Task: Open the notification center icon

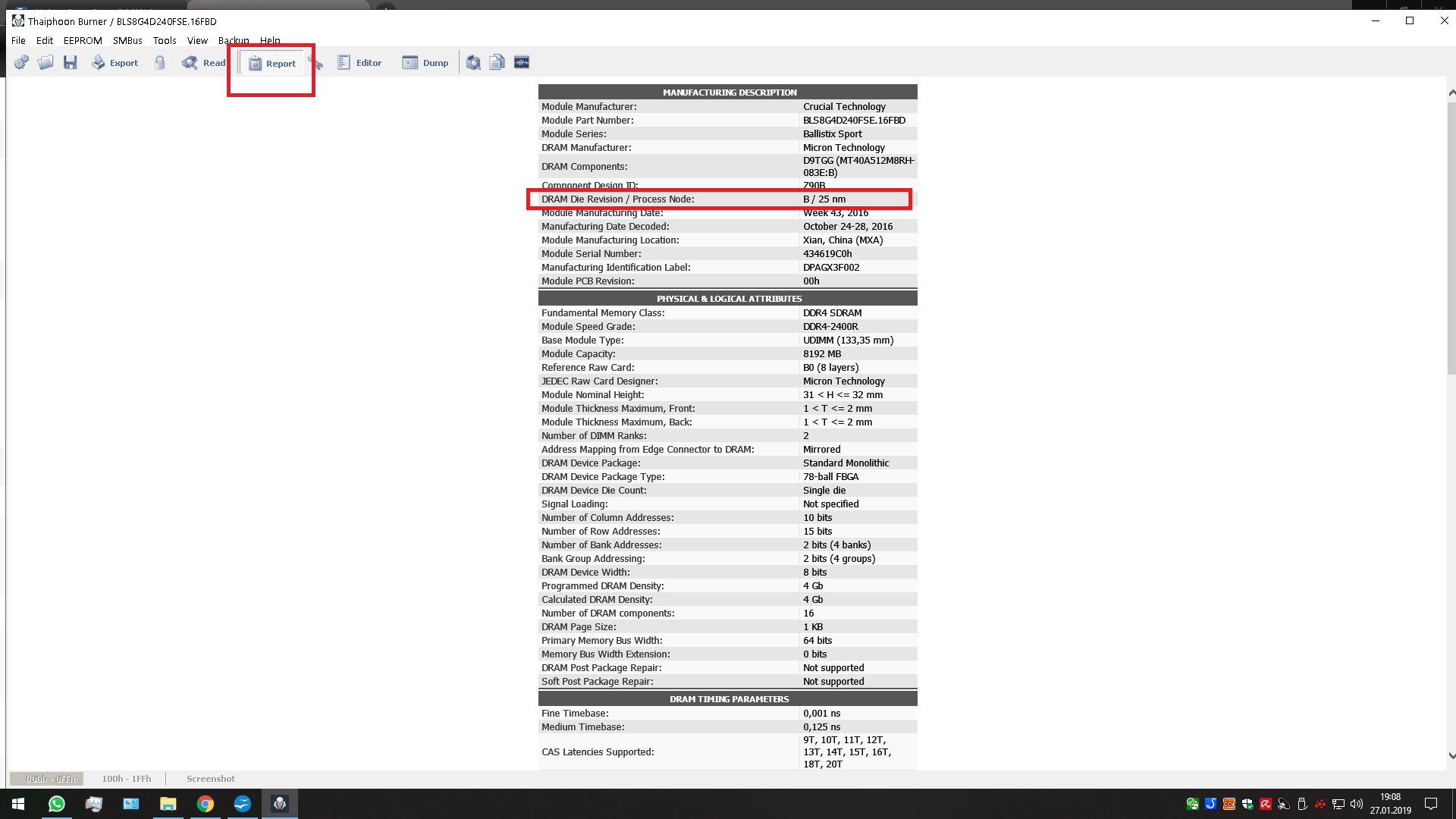Action: (x=1431, y=804)
